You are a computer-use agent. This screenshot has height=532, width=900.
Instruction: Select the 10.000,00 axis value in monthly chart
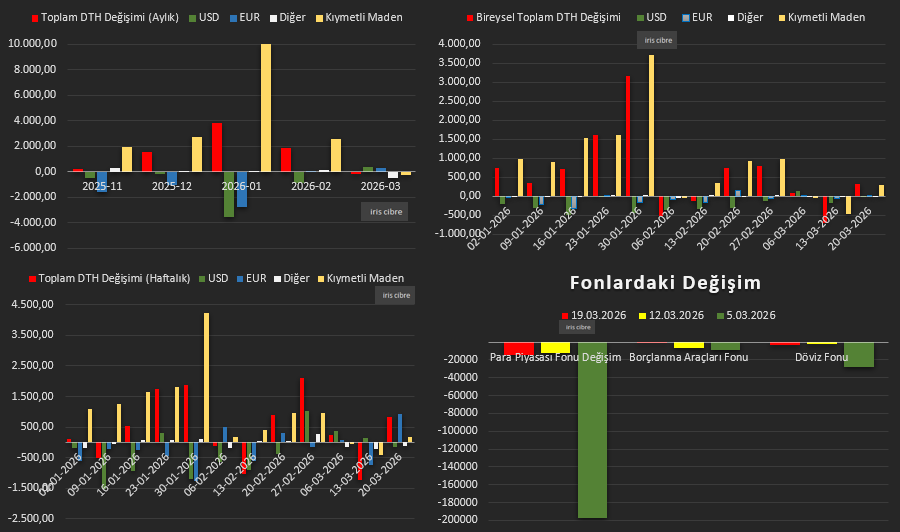coord(32,44)
